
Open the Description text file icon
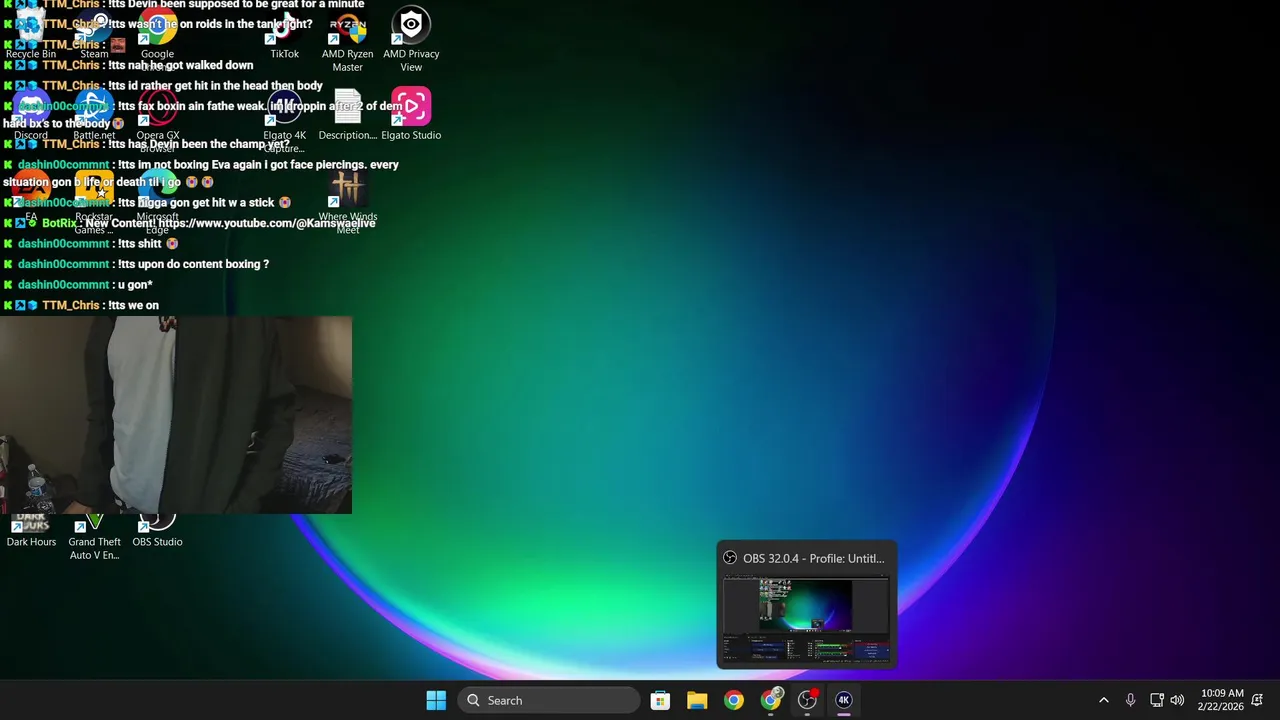[x=347, y=114]
